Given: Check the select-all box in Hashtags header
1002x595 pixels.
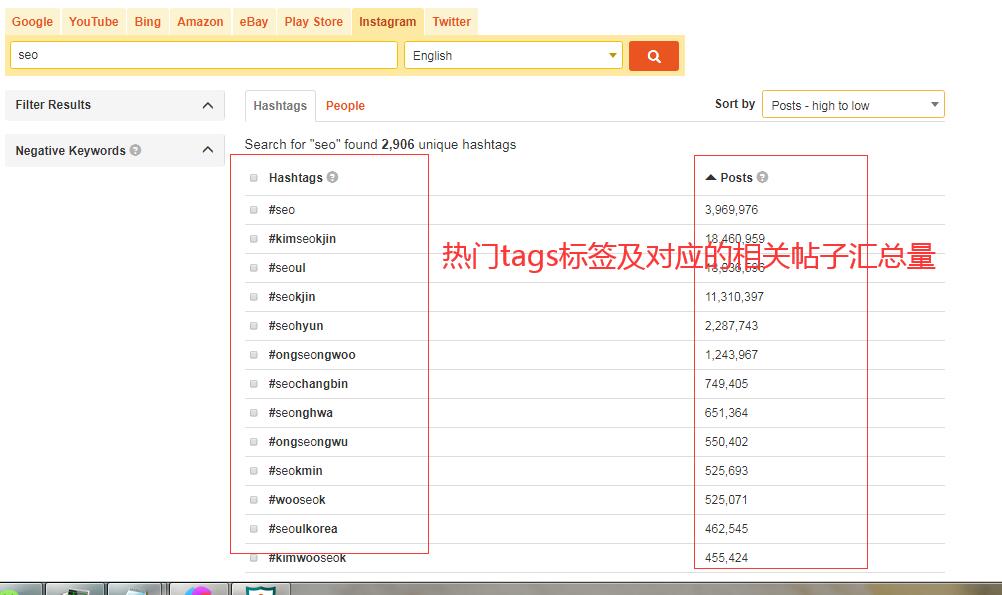Looking at the screenshot, I should [253, 177].
